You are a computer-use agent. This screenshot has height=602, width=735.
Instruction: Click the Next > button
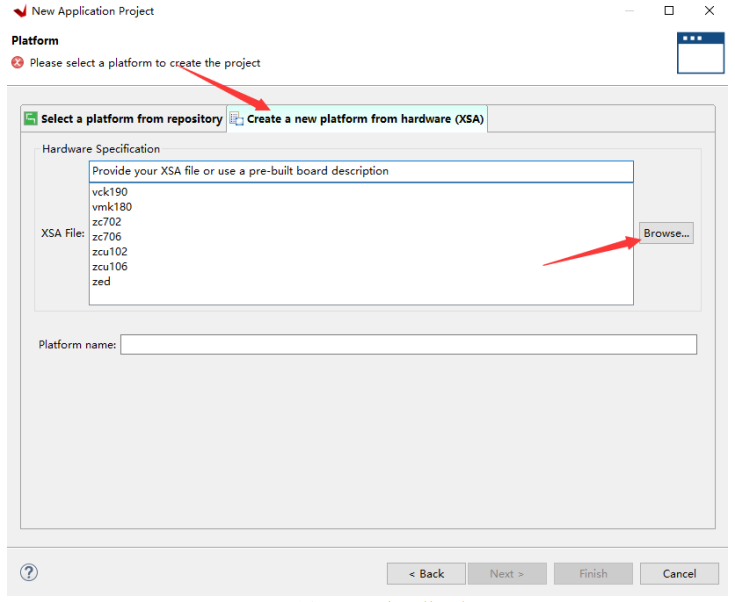click(x=507, y=573)
